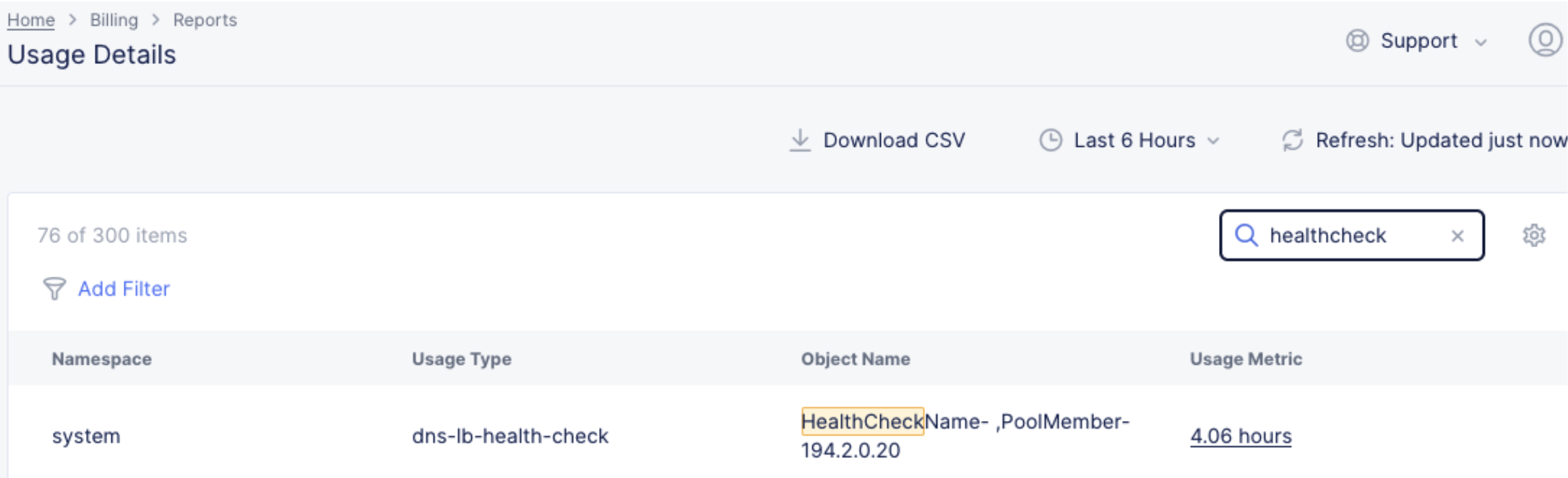This screenshot has height=478, width=1568.
Task: Navigate to Billing in the breadcrumb
Action: pos(114,19)
